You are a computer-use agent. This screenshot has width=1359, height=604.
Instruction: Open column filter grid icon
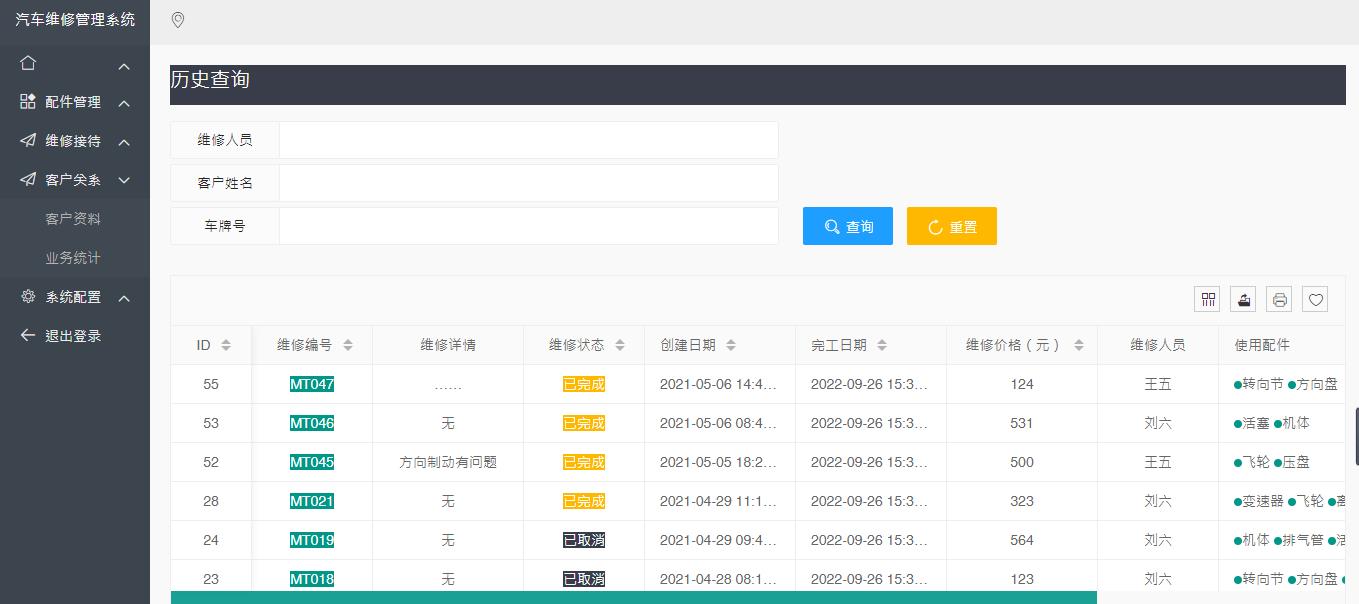(1208, 299)
